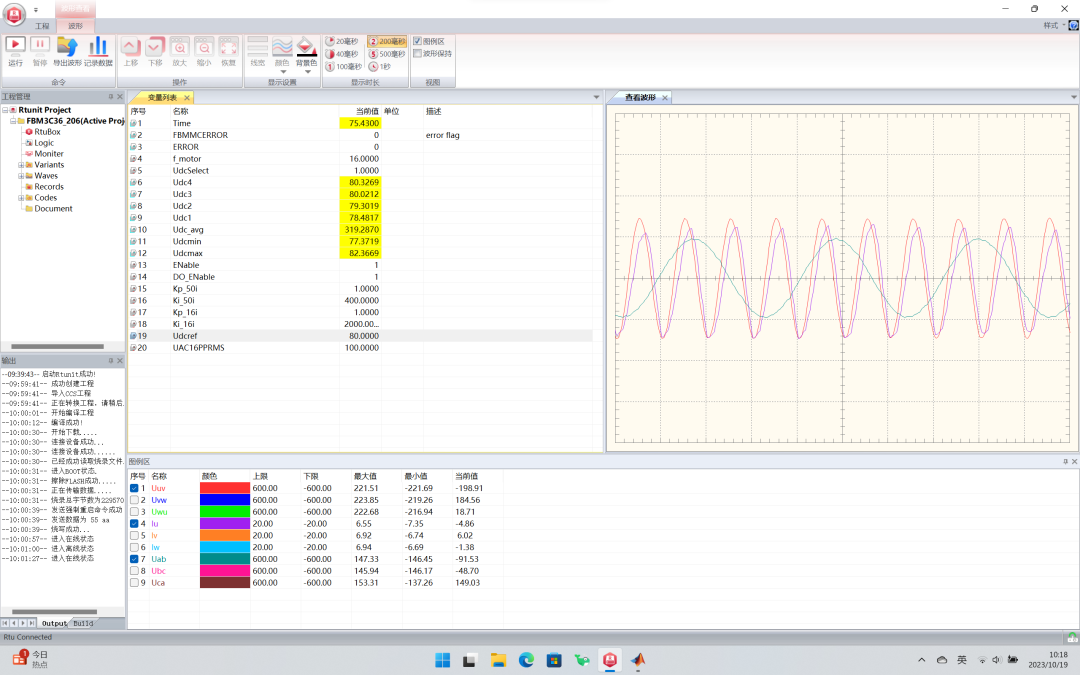Enable the 波形保持 waveform hold checkbox
The image size is (1080, 675).
pos(417,54)
